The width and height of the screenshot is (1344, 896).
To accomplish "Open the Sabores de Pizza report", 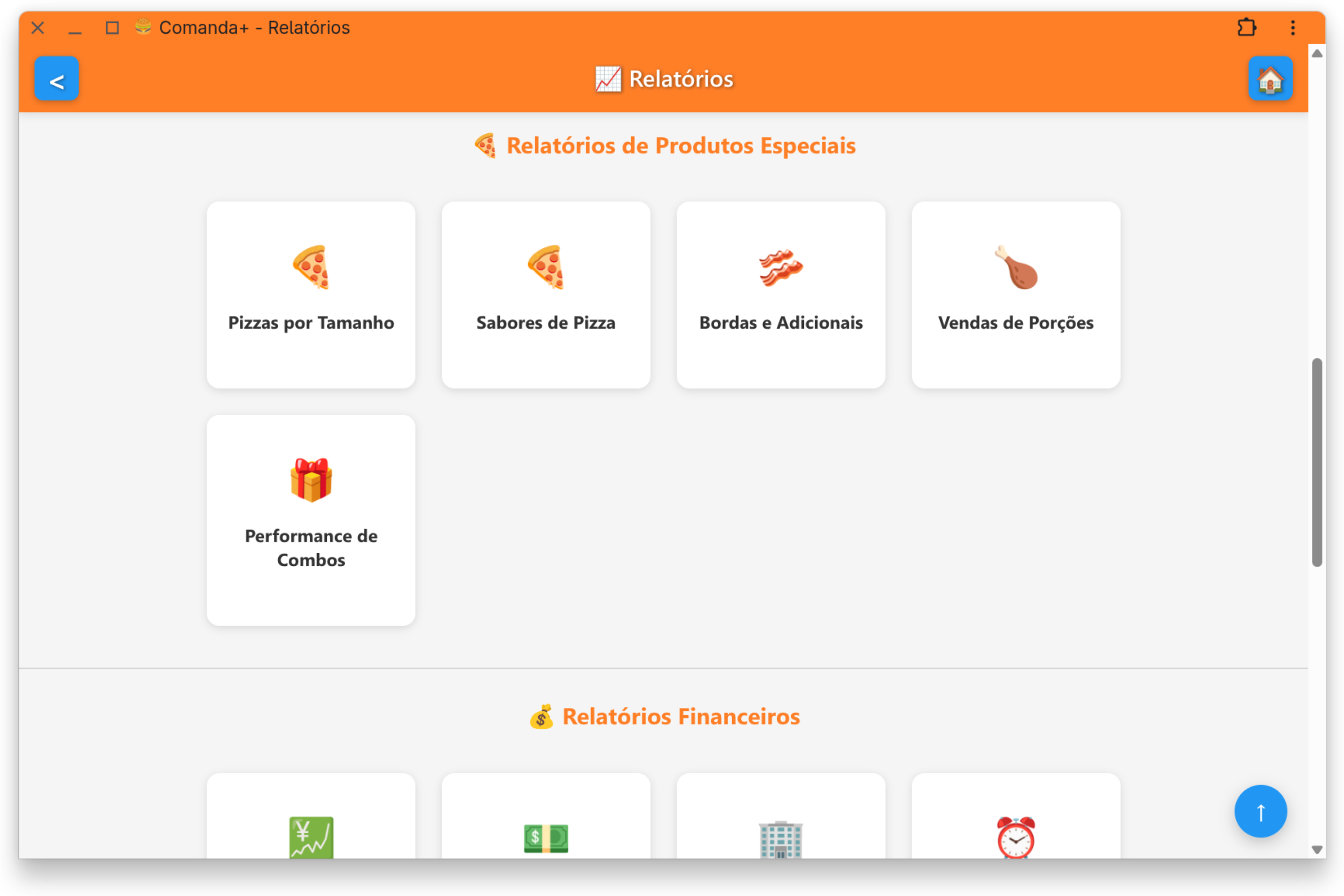I will (546, 295).
